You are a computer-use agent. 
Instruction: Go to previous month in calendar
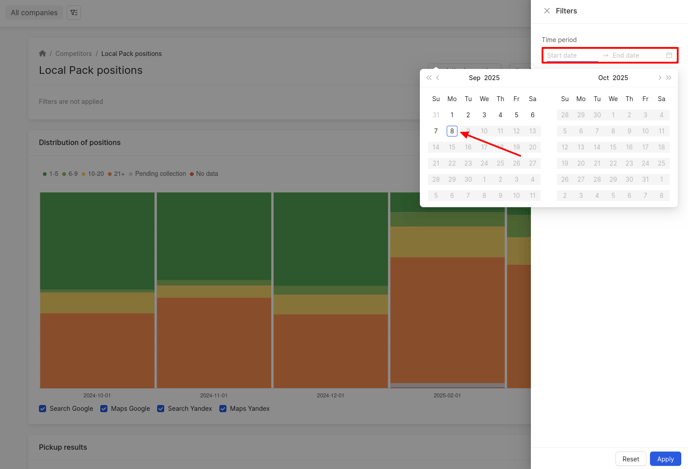pos(438,78)
